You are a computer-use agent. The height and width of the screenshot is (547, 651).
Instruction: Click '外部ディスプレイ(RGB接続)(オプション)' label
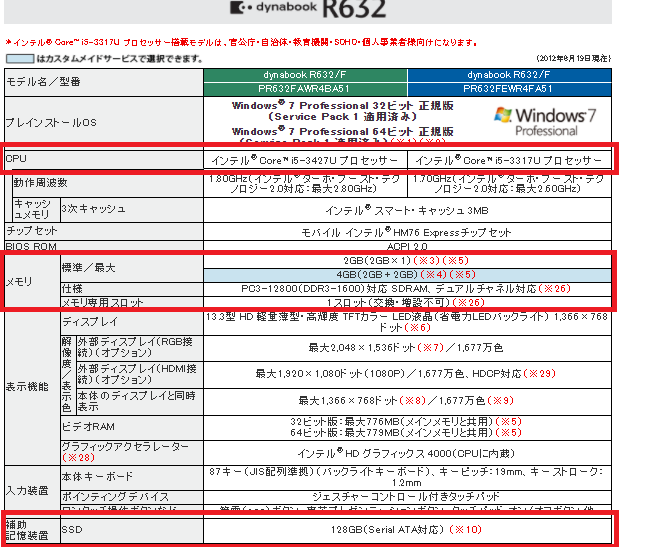pos(135,347)
